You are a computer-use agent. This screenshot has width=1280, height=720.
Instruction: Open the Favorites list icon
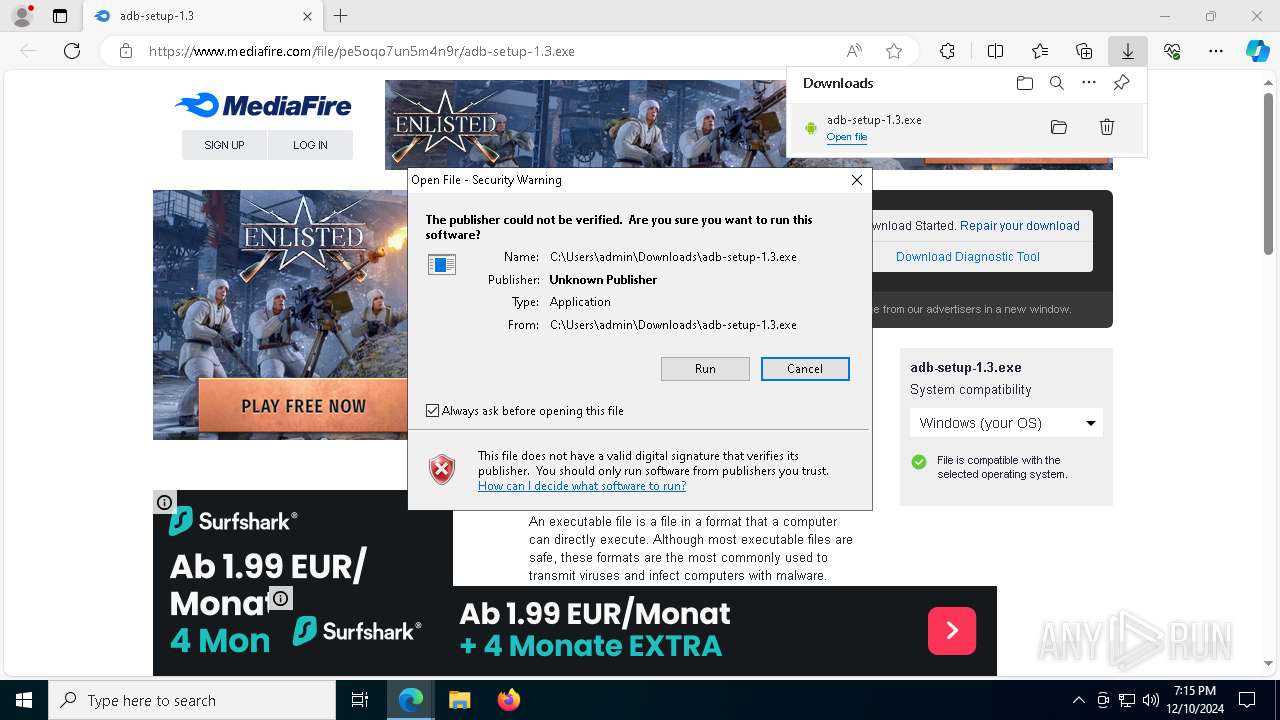point(1040,51)
